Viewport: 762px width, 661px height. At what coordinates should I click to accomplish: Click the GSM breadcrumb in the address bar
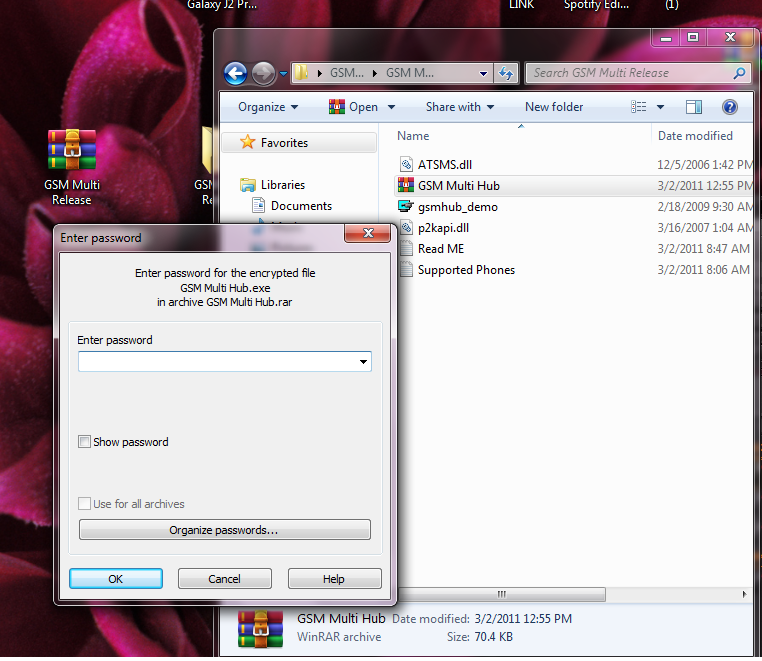point(346,73)
